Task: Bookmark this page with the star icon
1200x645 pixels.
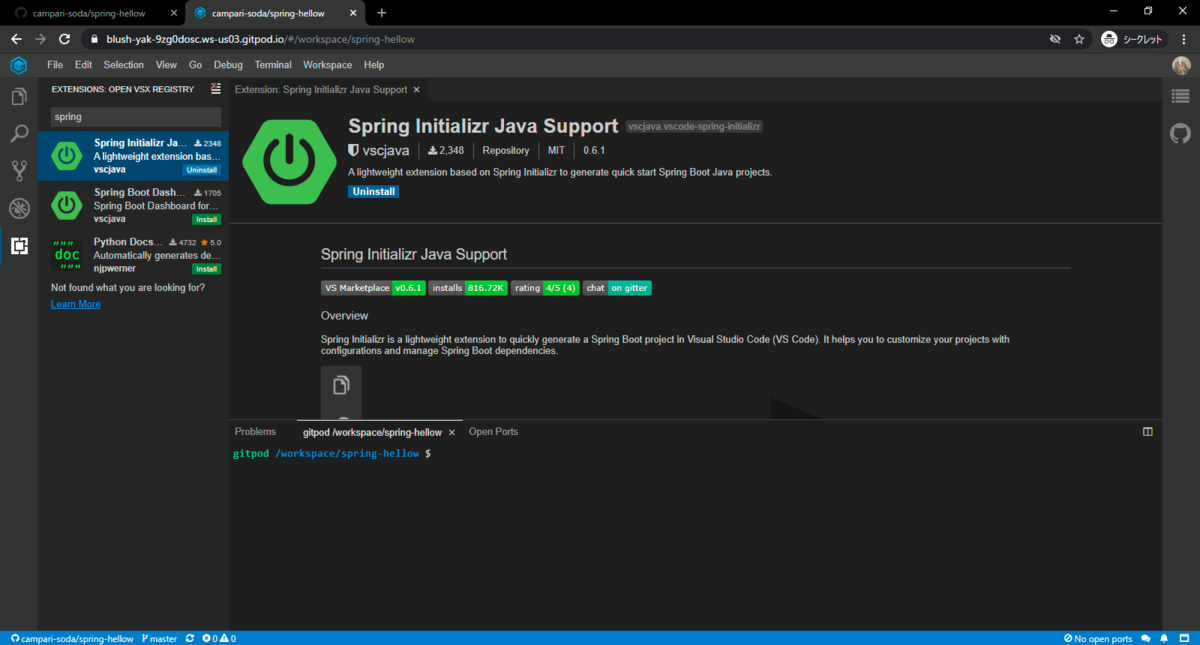Action: pyautogui.click(x=1079, y=39)
